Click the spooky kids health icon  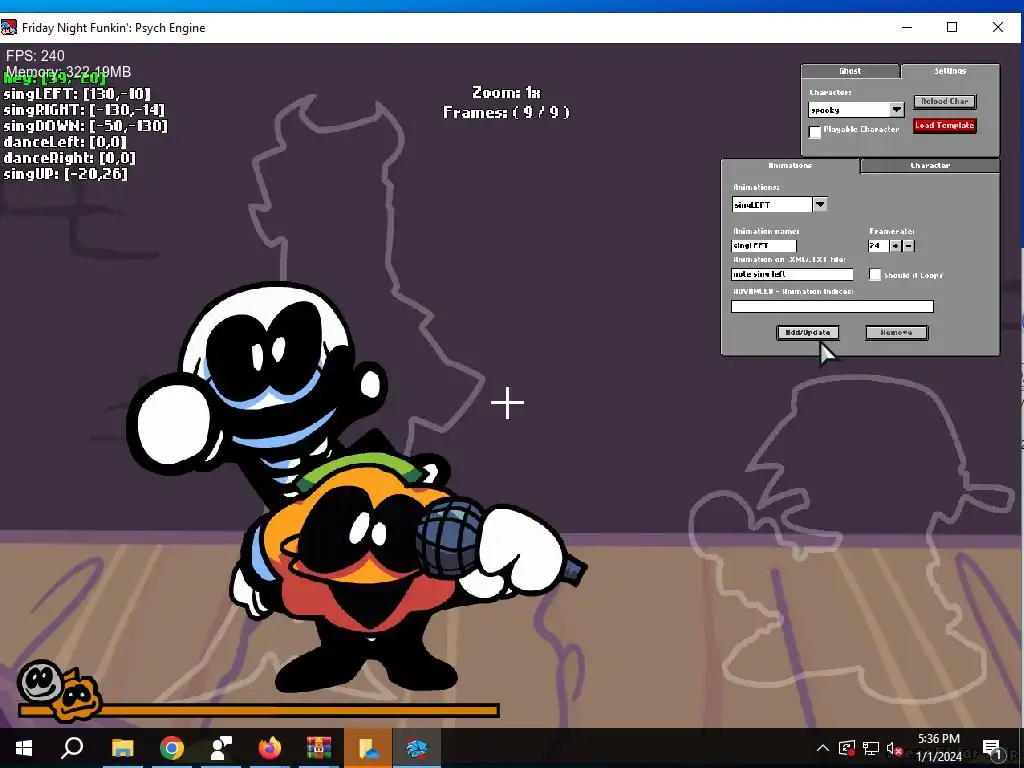coord(59,690)
